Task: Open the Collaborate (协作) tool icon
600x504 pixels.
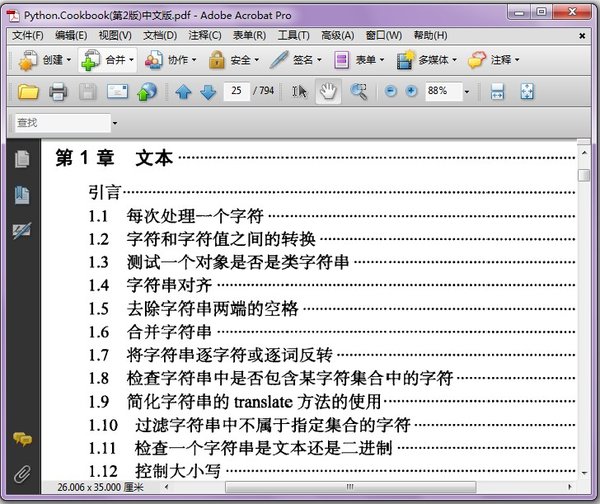Action: pos(153,60)
